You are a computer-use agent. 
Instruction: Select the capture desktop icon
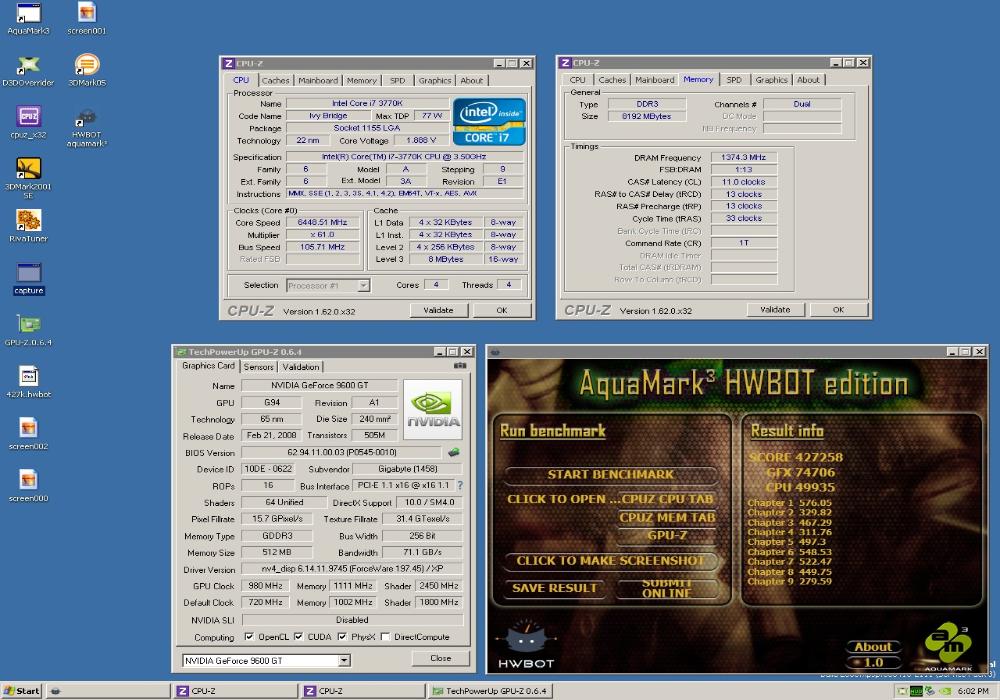coord(28,279)
